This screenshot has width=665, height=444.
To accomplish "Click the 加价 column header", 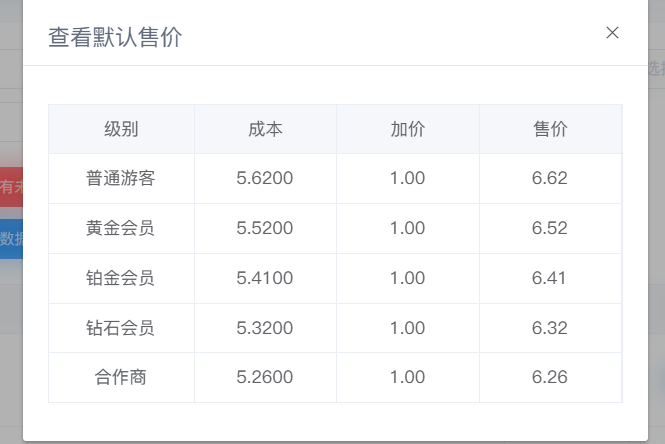I will point(407,129).
